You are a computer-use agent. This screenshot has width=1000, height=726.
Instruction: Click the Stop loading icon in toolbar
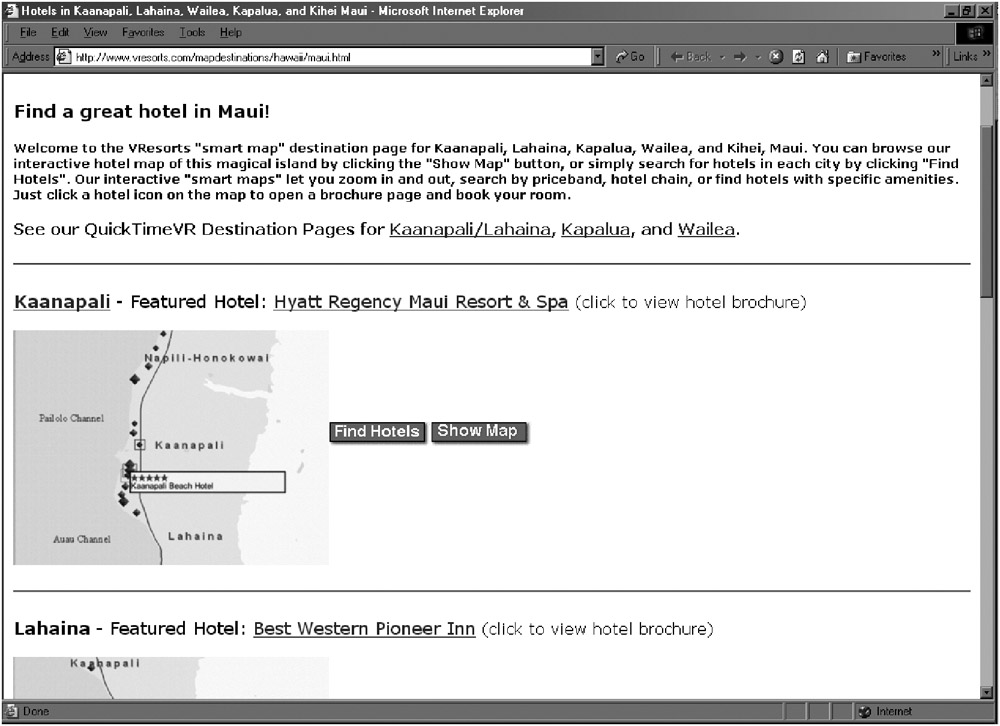click(776, 57)
